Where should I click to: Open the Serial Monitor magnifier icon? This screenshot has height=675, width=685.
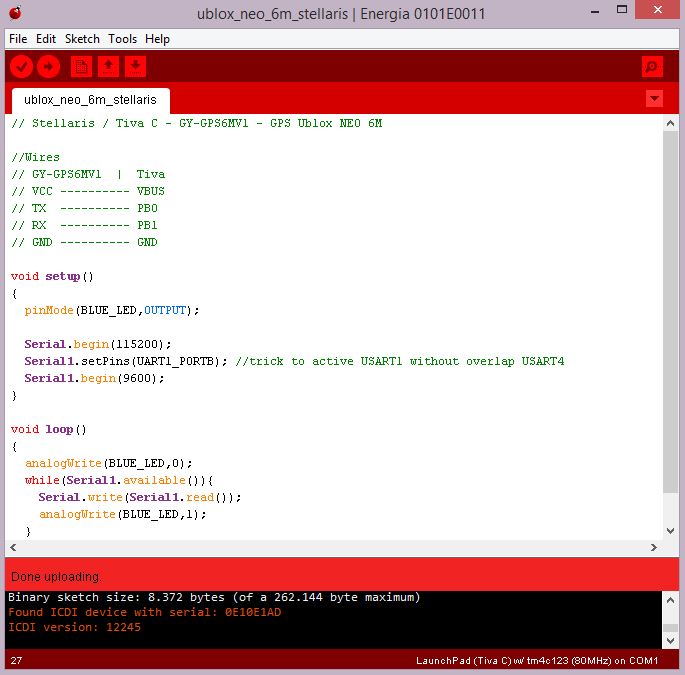pos(652,67)
